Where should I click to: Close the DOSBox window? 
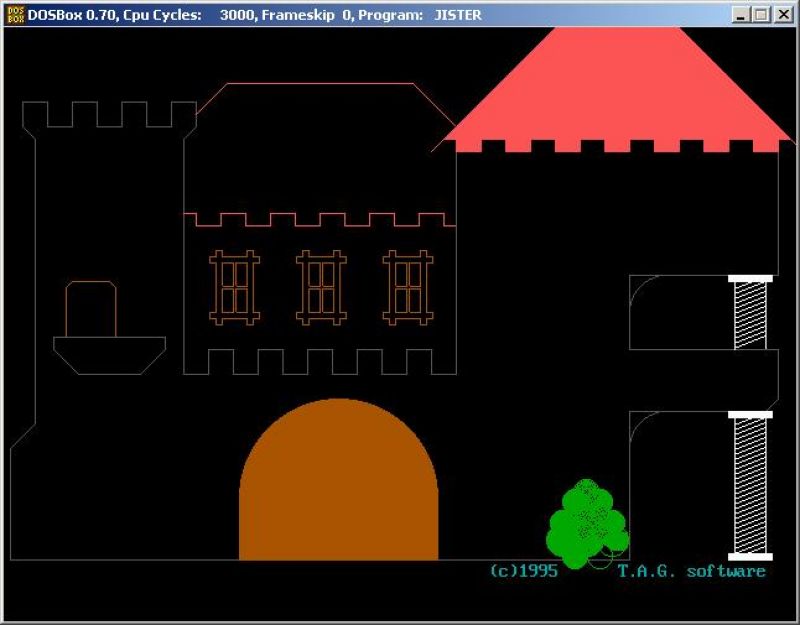(783, 15)
